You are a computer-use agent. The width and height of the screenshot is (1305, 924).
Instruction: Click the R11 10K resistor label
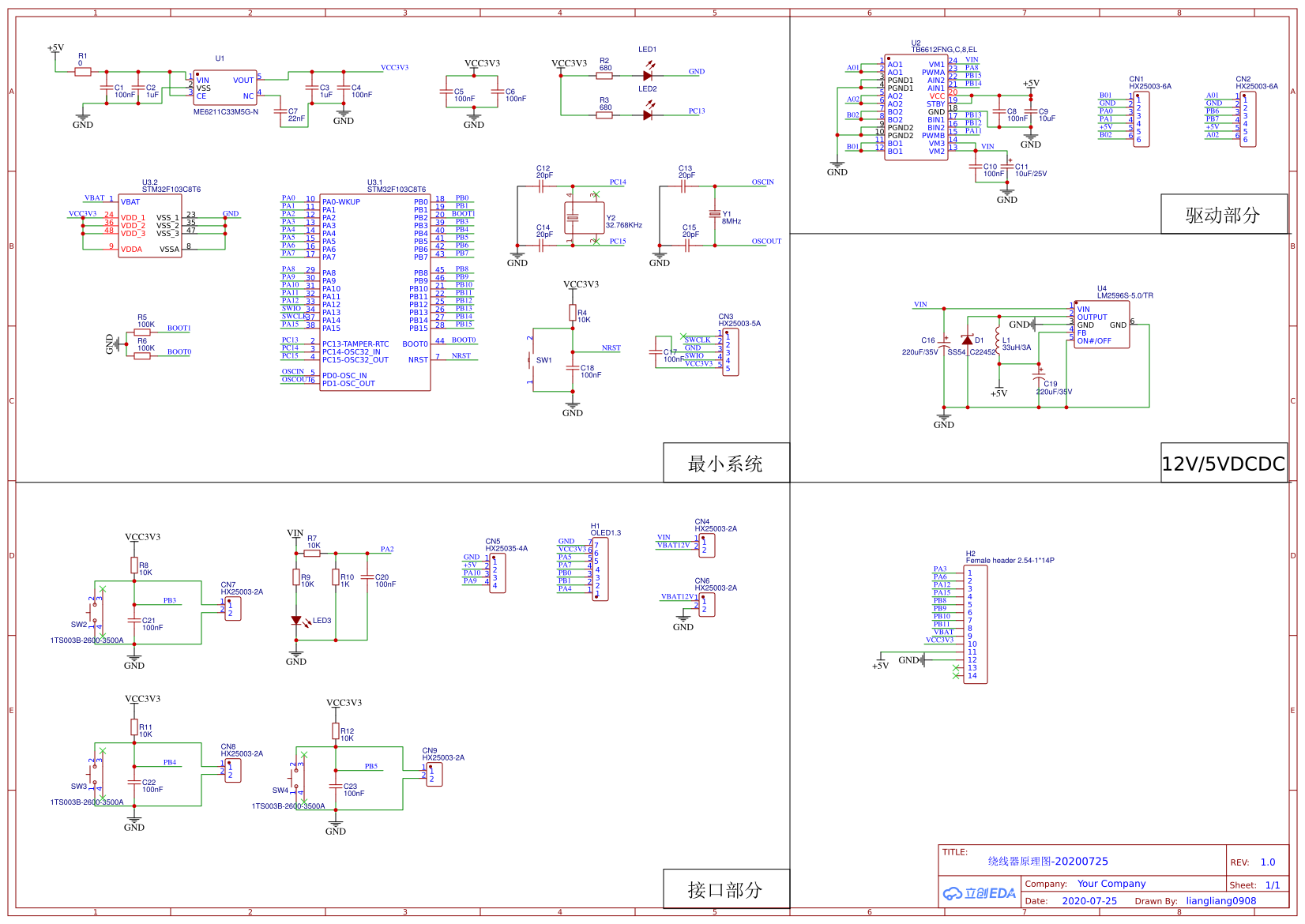tap(145, 731)
